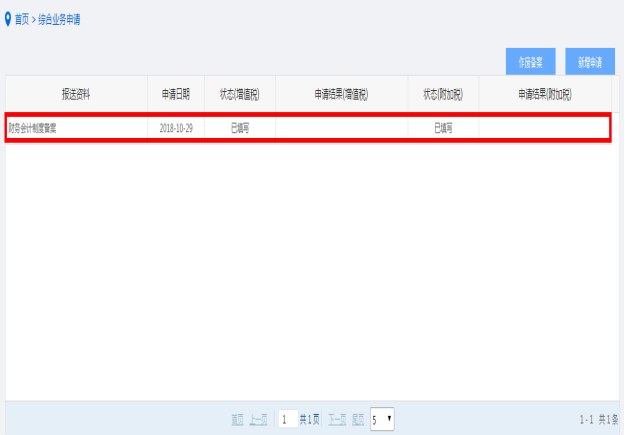Click the location pin icon in breadcrumb

click(x=8, y=19)
